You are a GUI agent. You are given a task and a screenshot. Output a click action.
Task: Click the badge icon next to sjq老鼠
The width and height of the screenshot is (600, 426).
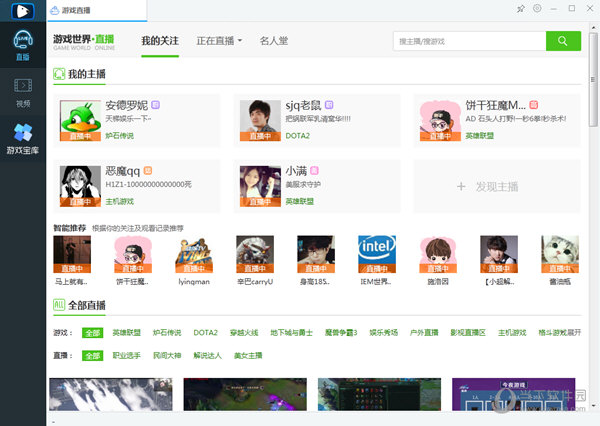click(329, 104)
